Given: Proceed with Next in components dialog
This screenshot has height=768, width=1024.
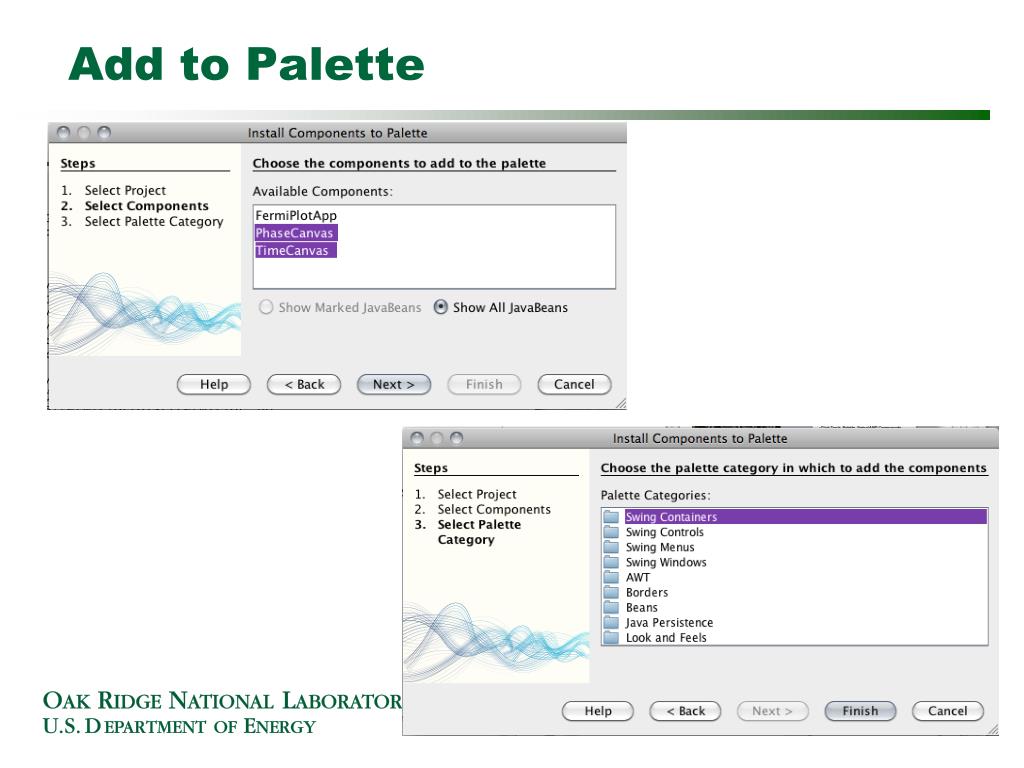Looking at the screenshot, I should point(394,385).
